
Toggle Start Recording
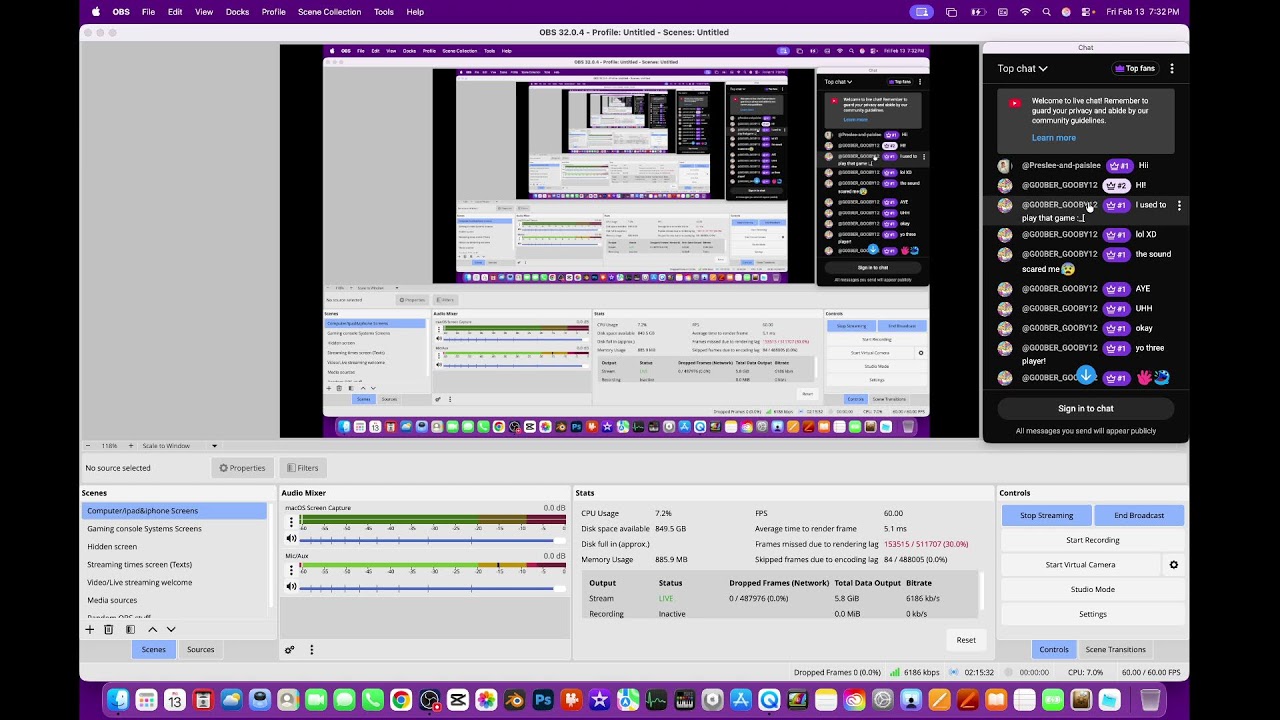click(1093, 540)
